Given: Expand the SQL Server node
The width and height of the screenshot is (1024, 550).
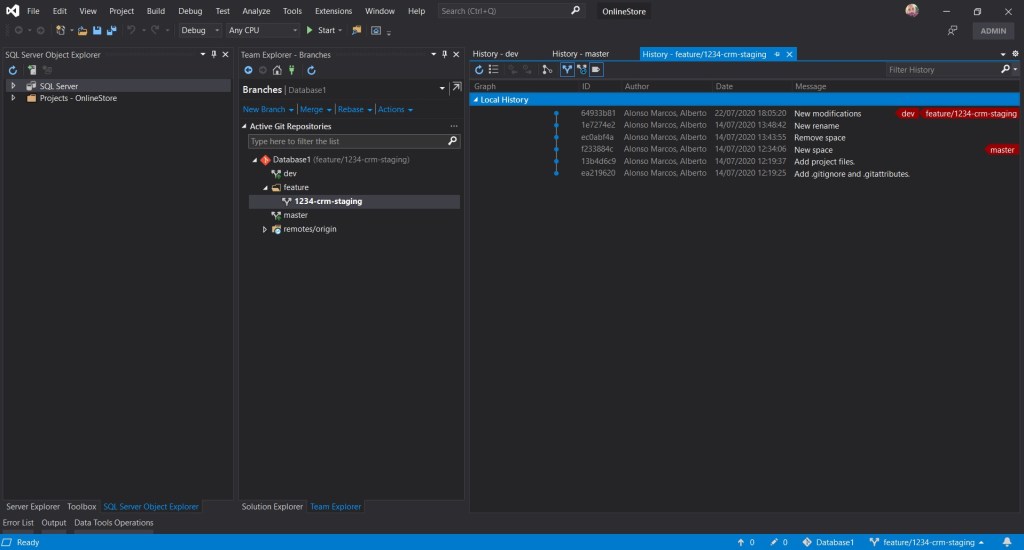Looking at the screenshot, I should [13, 86].
